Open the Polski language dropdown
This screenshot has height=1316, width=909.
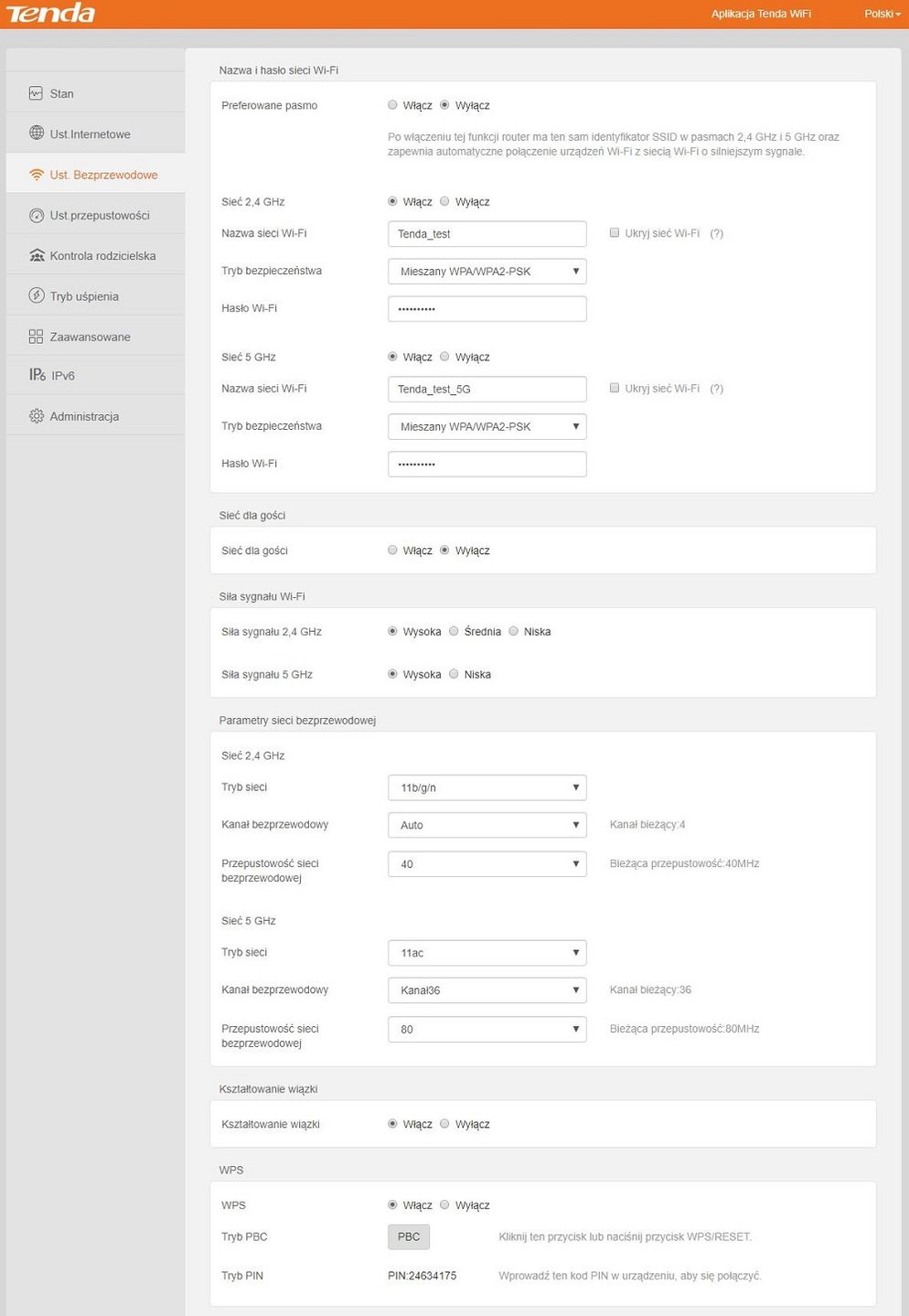pos(882,14)
